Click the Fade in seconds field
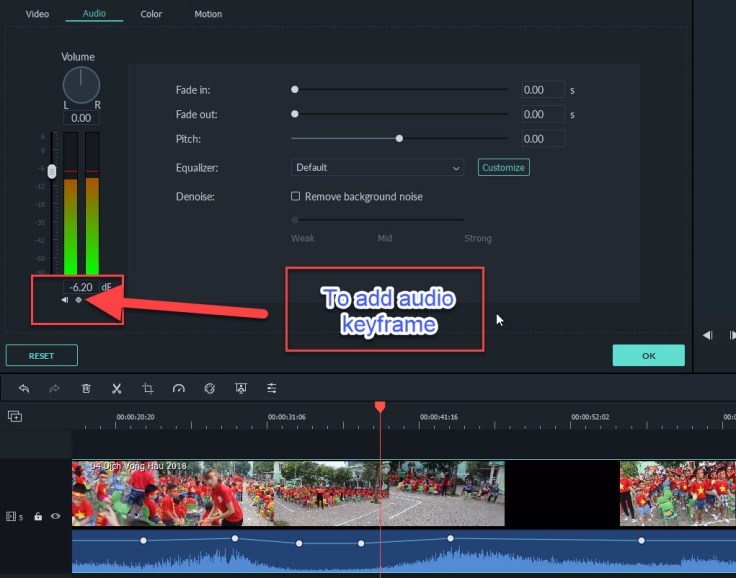The height and width of the screenshot is (578, 736). (x=543, y=90)
